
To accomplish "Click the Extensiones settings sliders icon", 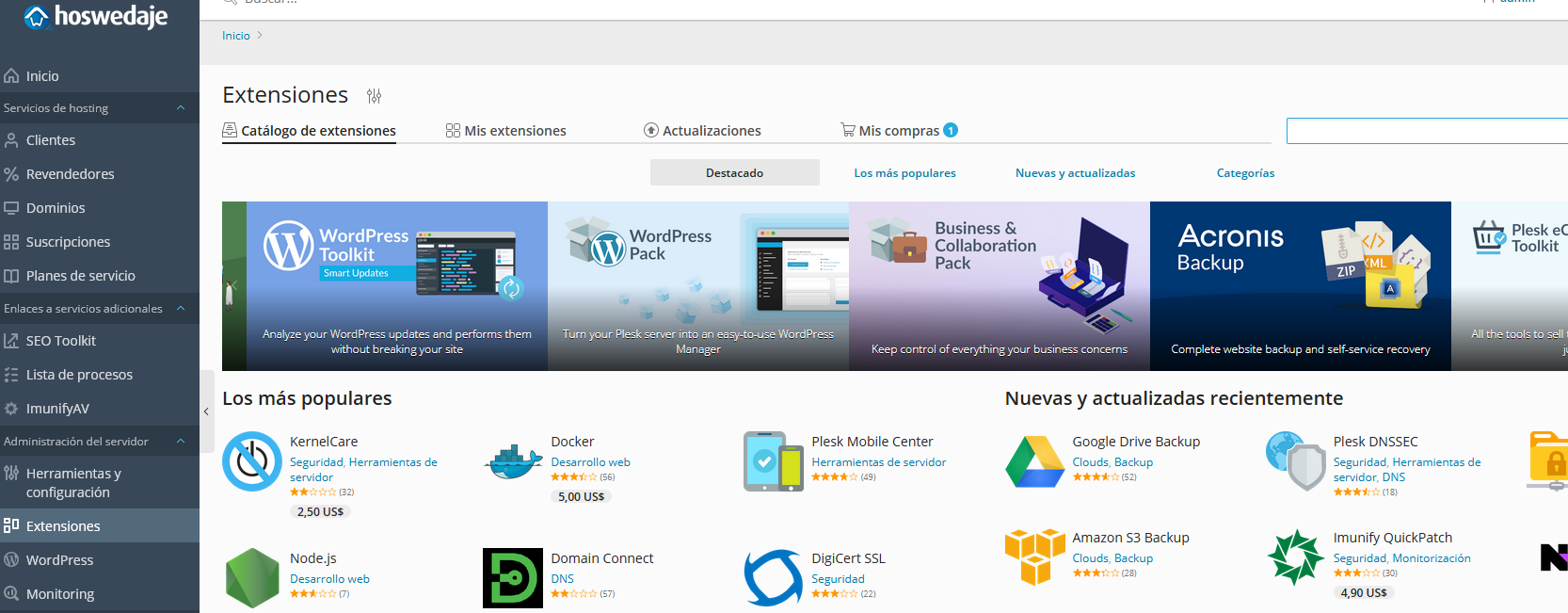I will click(375, 96).
